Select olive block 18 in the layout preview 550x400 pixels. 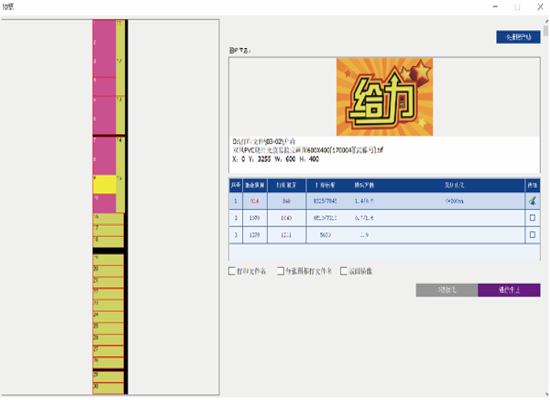108,242
